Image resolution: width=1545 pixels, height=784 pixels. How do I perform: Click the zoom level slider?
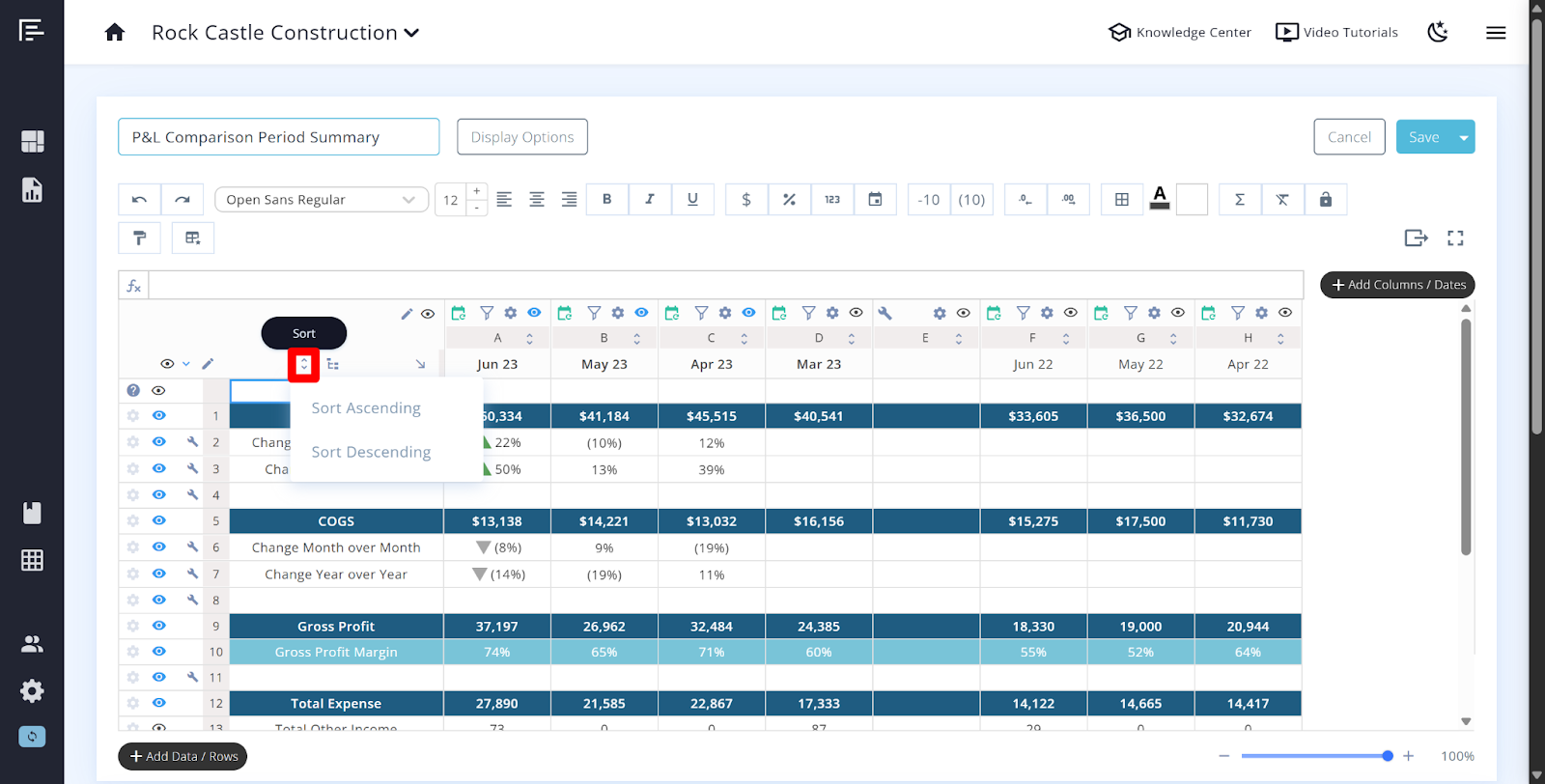point(1314,756)
